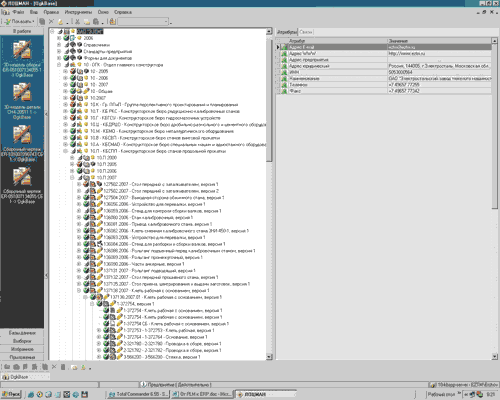Click the scissors cut icon in top toolbar

click(x=77, y=22)
